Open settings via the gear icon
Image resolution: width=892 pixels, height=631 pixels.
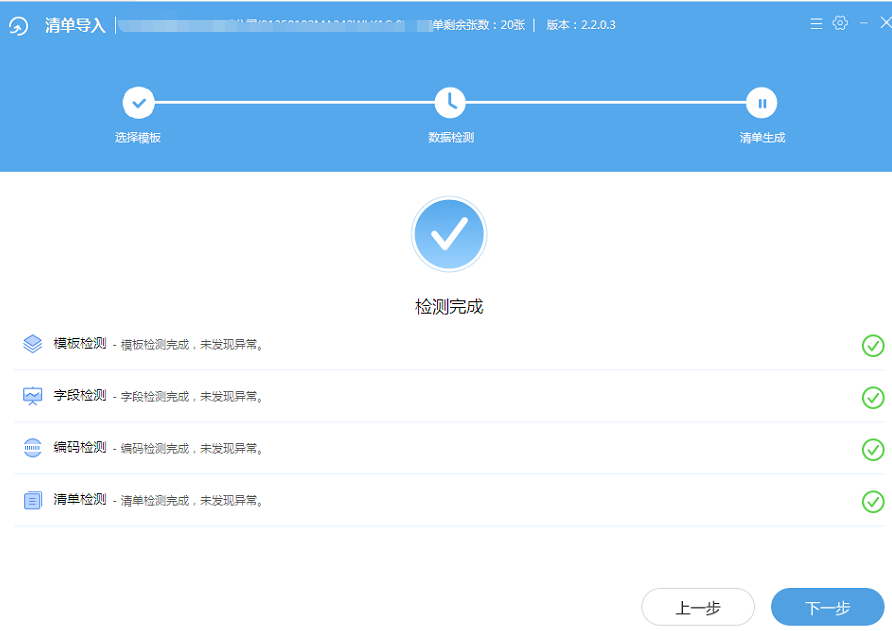[x=840, y=23]
